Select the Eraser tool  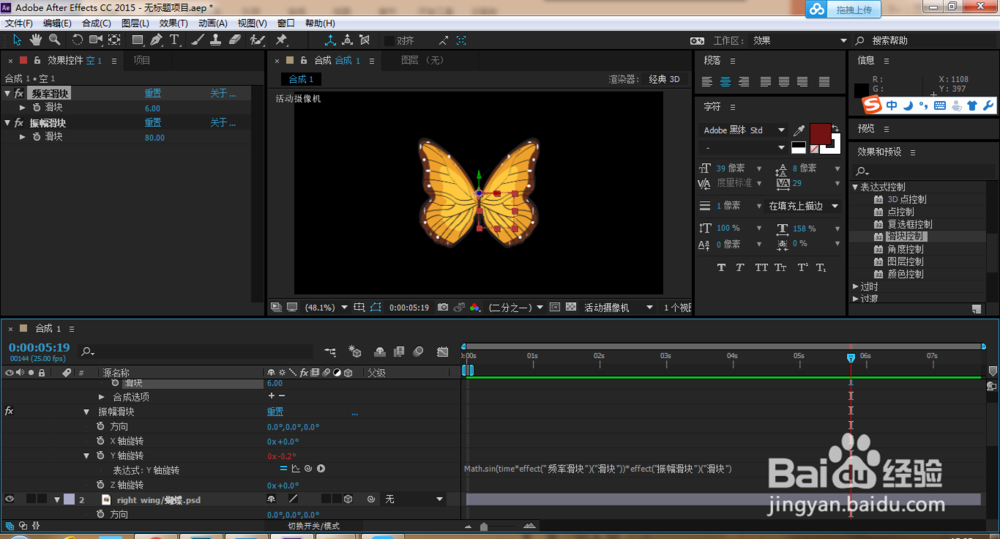235,40
